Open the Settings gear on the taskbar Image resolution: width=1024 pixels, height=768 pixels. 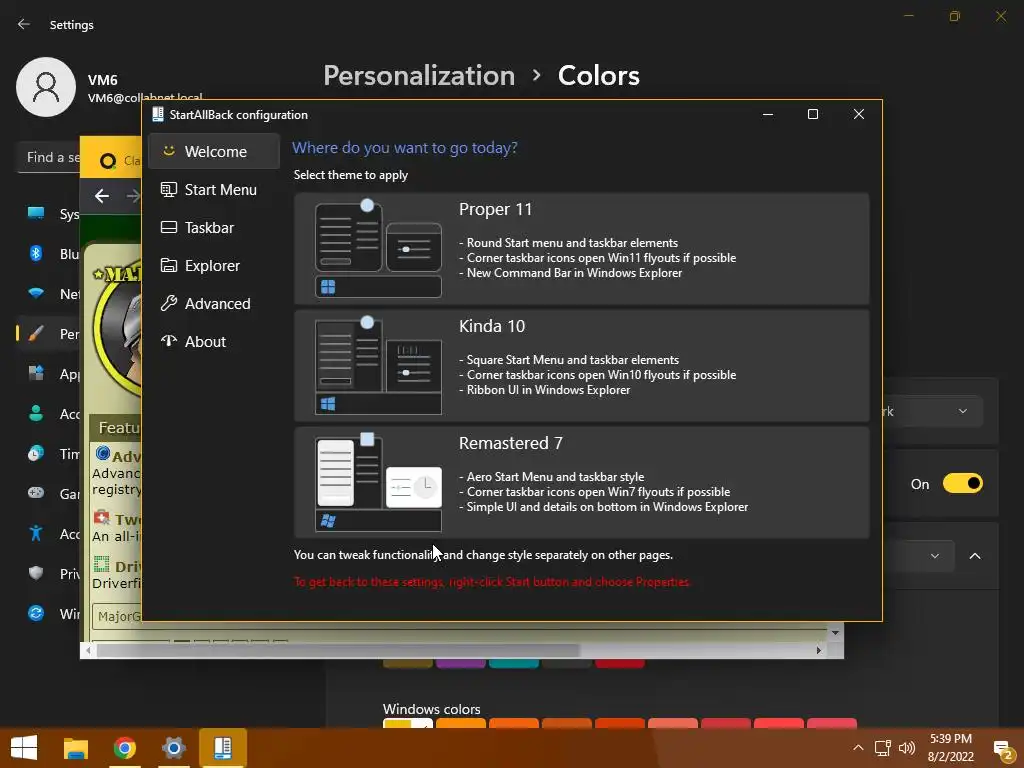174,748
